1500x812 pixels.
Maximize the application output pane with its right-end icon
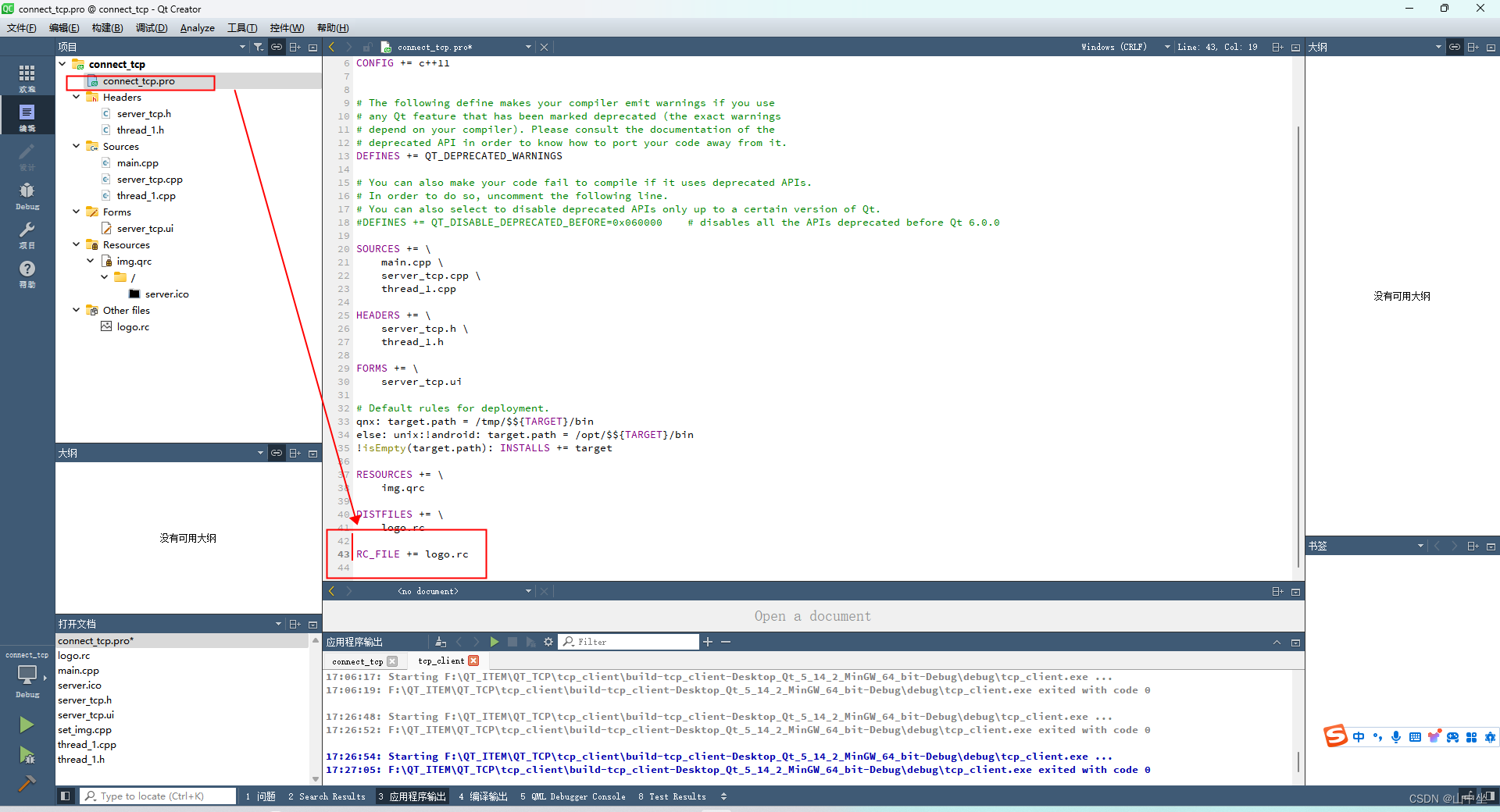tap(1295, 642)
